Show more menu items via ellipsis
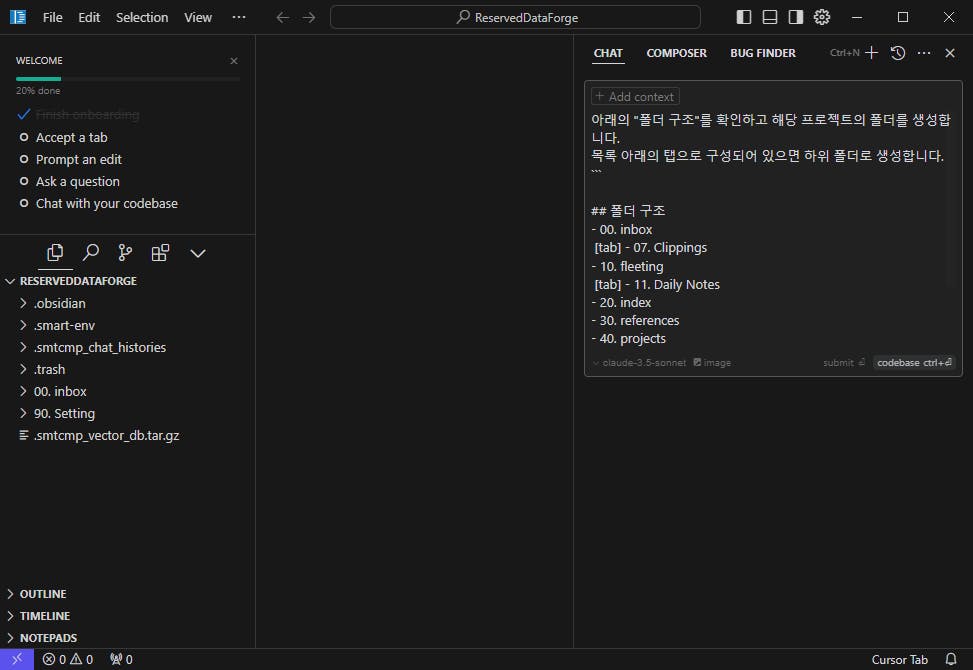Image resolution: width=973 pixels, height=670 pixels. [x=238, y=17]
